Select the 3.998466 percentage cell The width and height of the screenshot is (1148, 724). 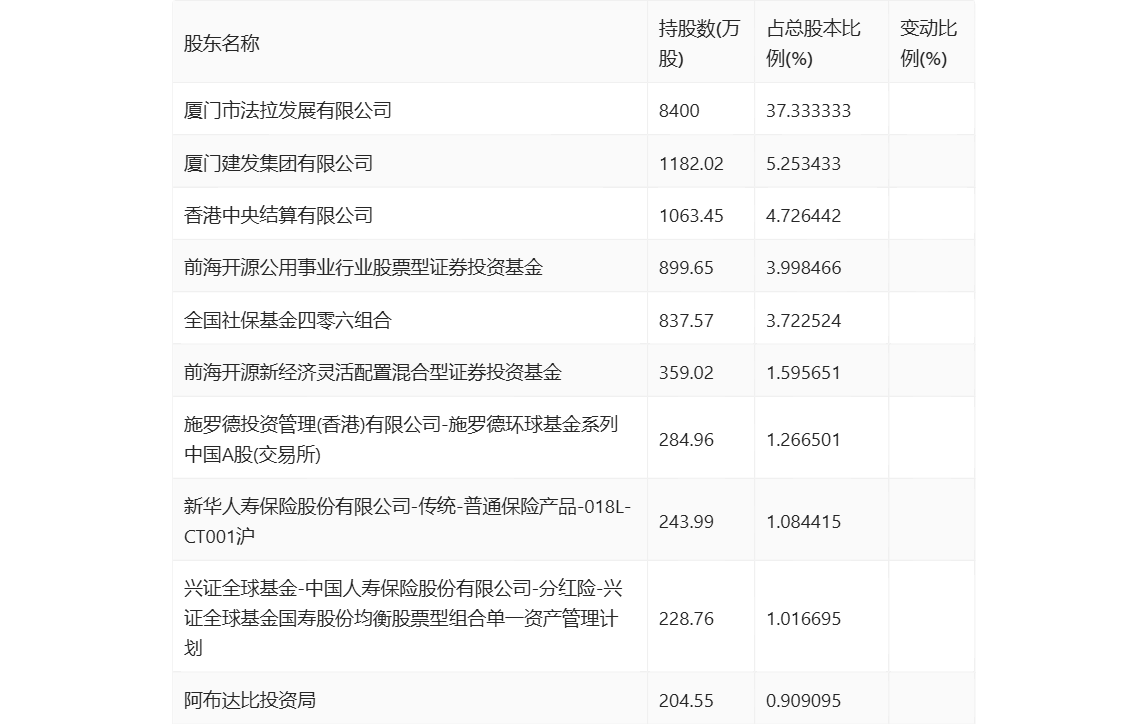click(803, 267)
